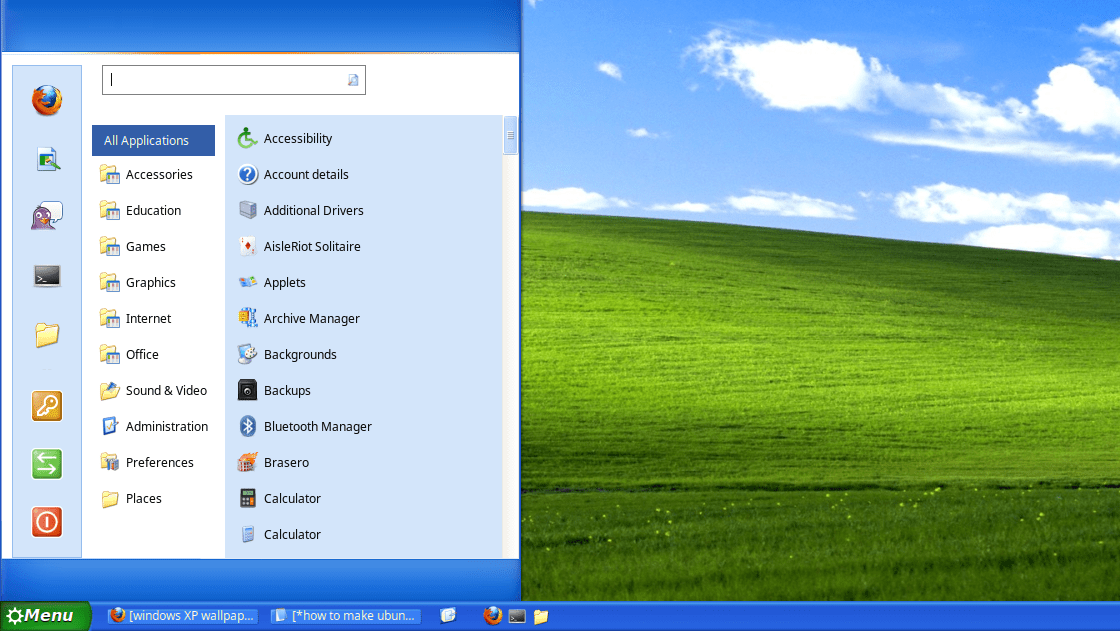Open the Preferences category
This screenshot has width=1120, height=631.
point(154,462)
